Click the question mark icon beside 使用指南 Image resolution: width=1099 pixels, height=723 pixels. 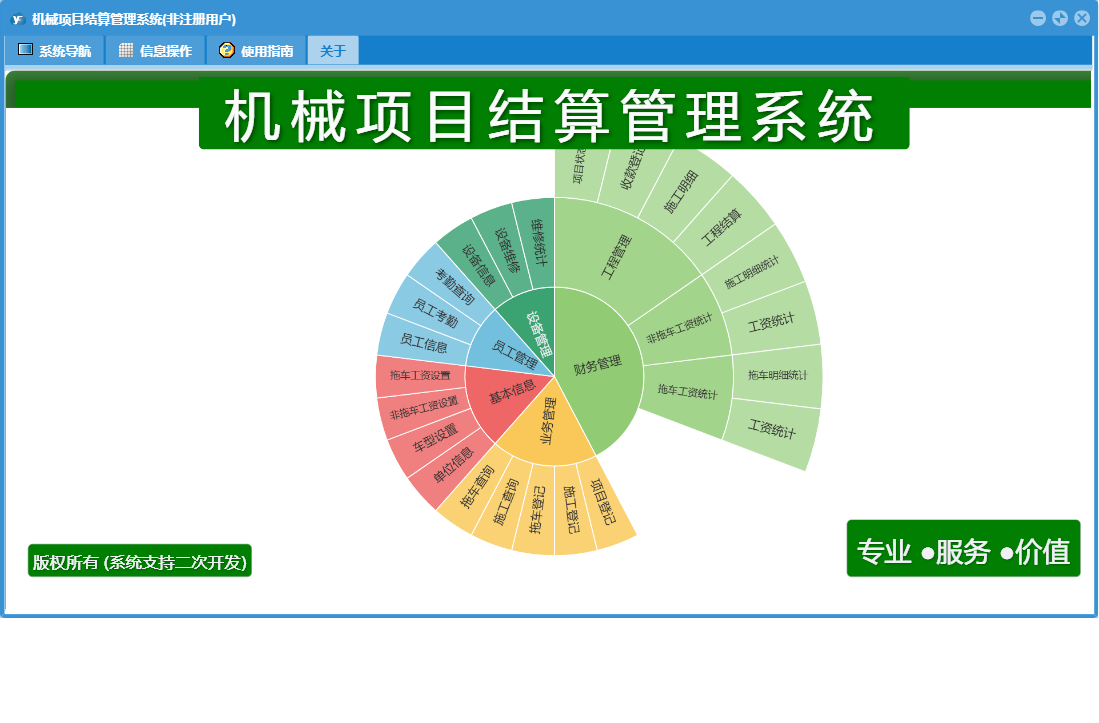point(226,50)
